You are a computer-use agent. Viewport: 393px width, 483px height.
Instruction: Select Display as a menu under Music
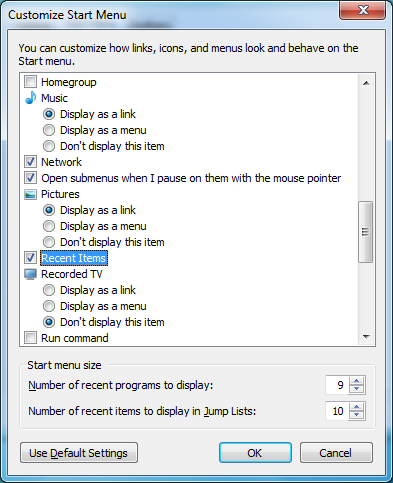coord(49,130)
